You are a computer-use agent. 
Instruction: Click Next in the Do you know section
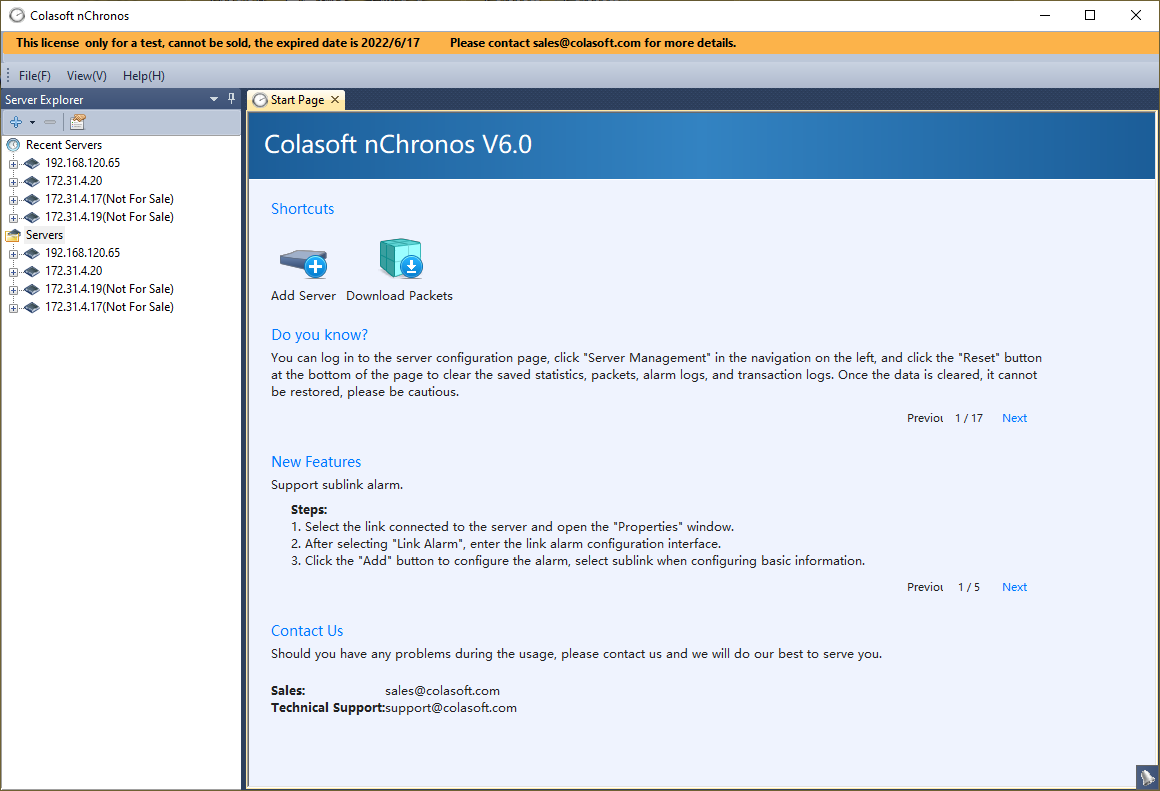pos(1014,418)
